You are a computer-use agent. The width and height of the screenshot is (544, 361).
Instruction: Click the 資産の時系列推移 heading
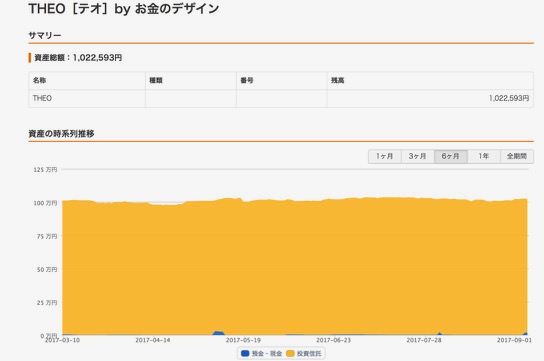(x=61, y=134)
